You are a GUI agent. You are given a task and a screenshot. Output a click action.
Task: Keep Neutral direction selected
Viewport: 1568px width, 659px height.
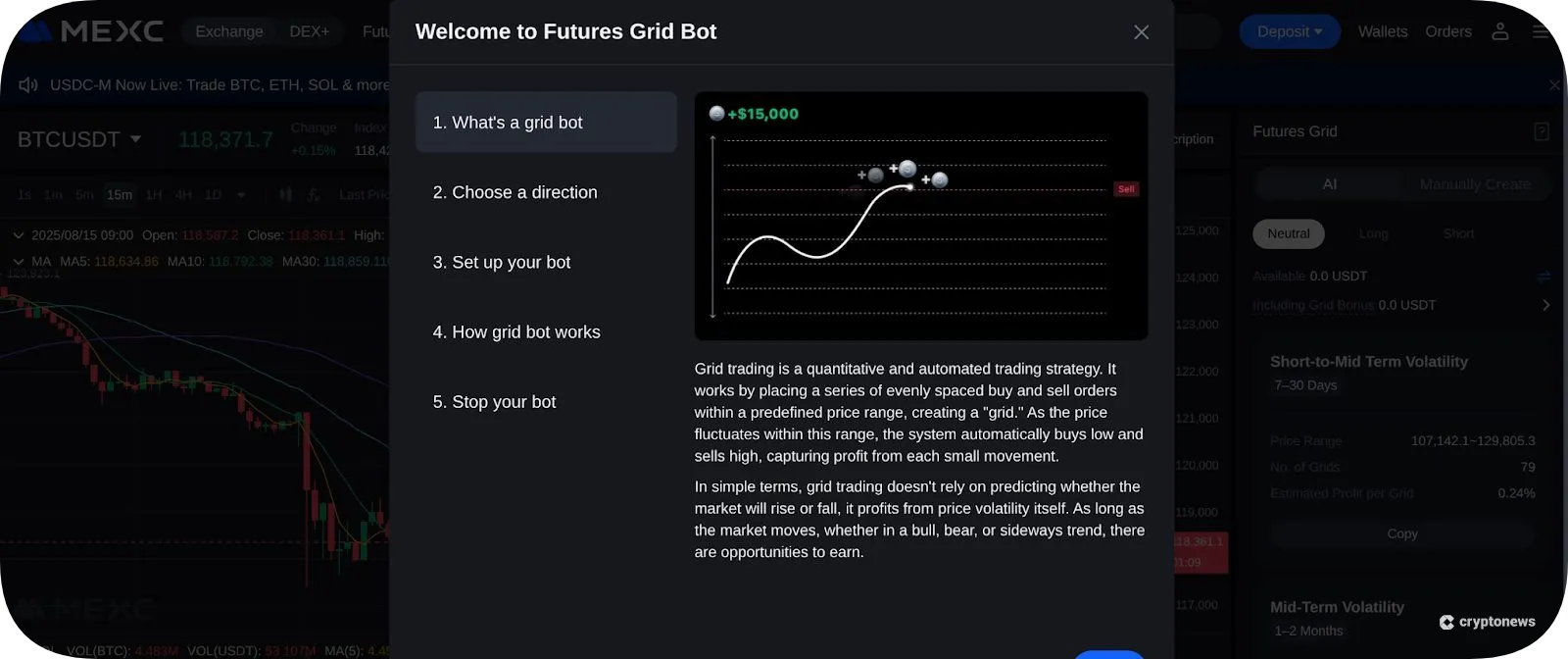pos(1288,233)
